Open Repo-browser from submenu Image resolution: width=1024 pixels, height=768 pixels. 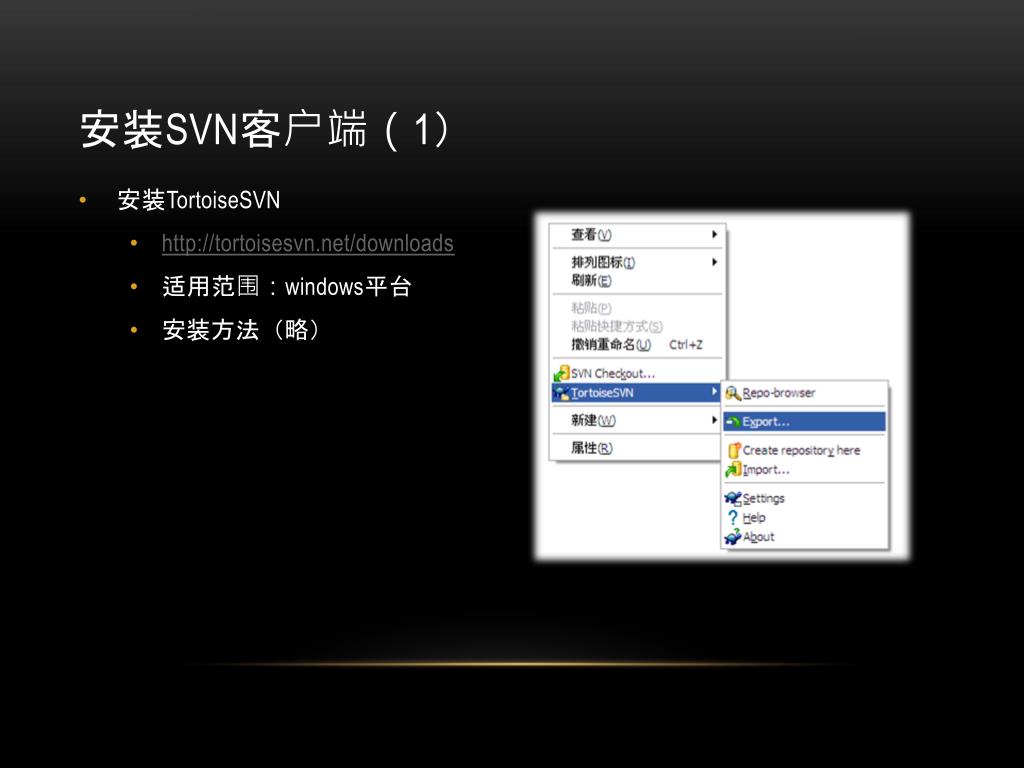tap(805, 393)
